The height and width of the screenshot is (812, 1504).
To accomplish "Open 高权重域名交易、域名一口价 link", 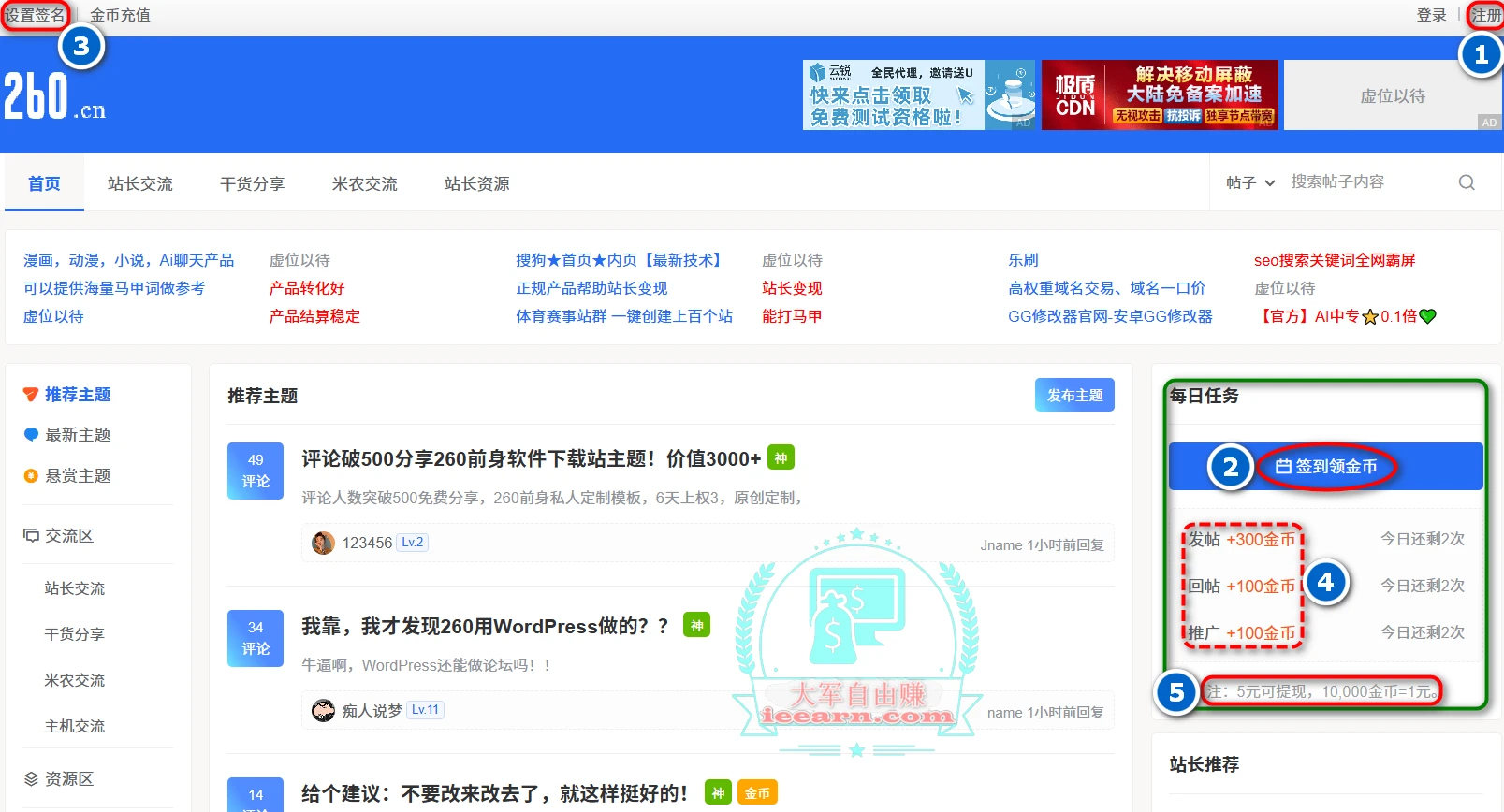I will pyautogui.click(x=1106, y=288).
